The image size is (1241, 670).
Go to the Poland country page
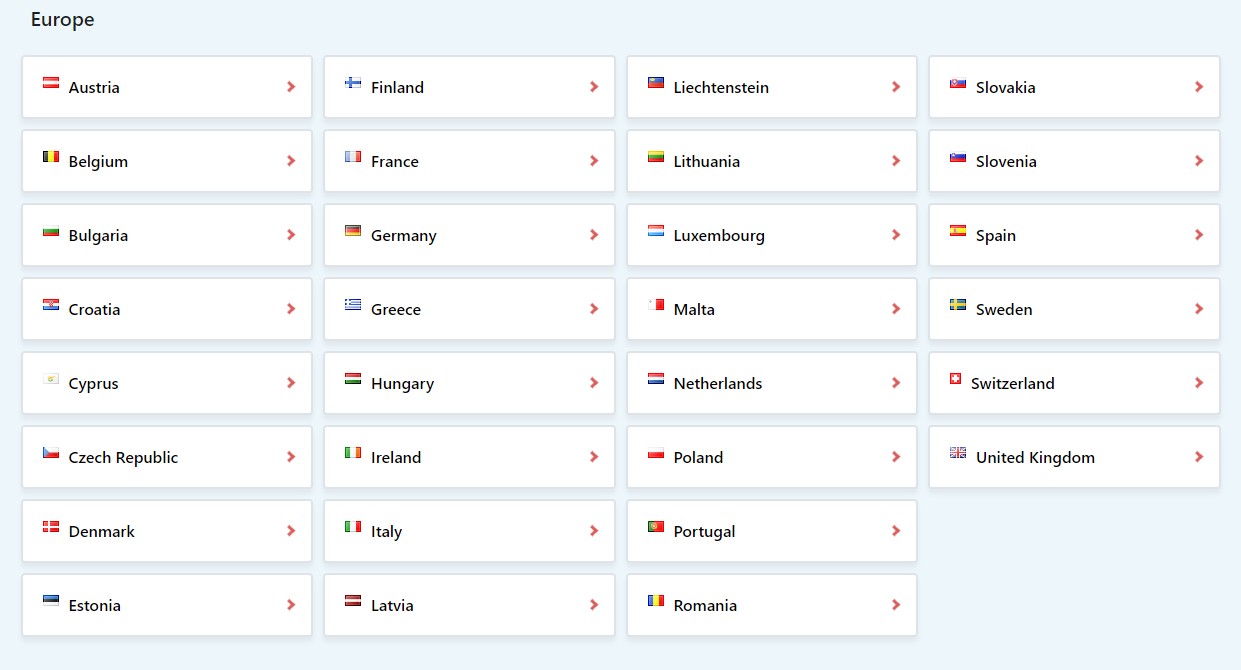(772, 457)
